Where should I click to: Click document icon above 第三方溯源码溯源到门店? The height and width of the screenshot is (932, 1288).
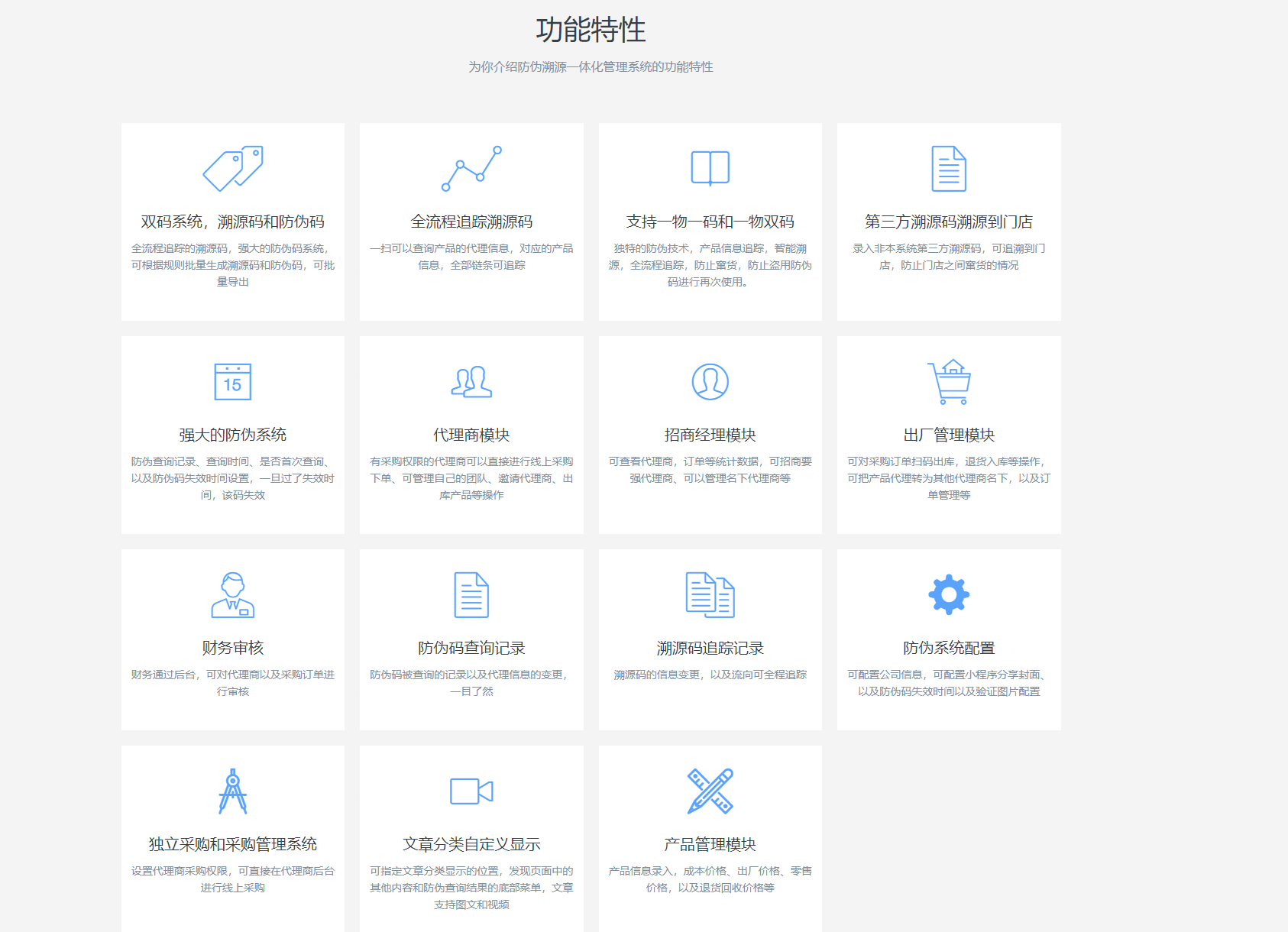tap(949, 168)
